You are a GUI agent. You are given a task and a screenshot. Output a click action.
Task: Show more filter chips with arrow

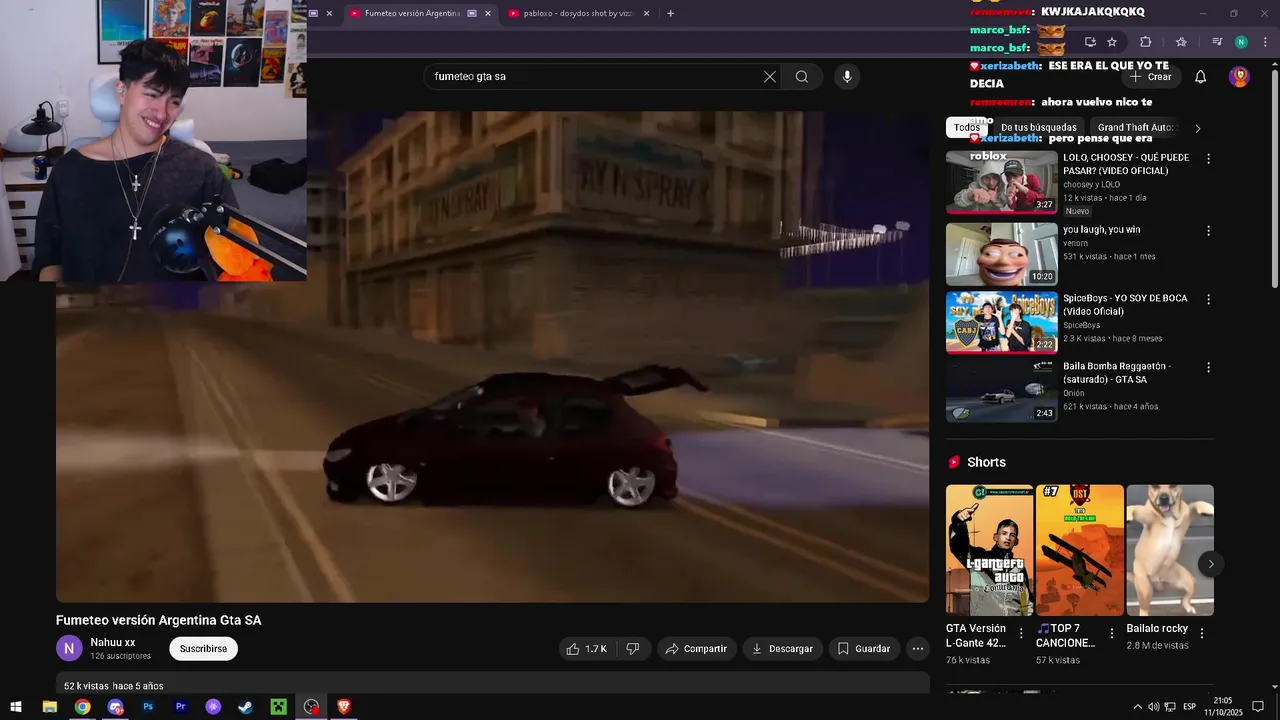1198,128
